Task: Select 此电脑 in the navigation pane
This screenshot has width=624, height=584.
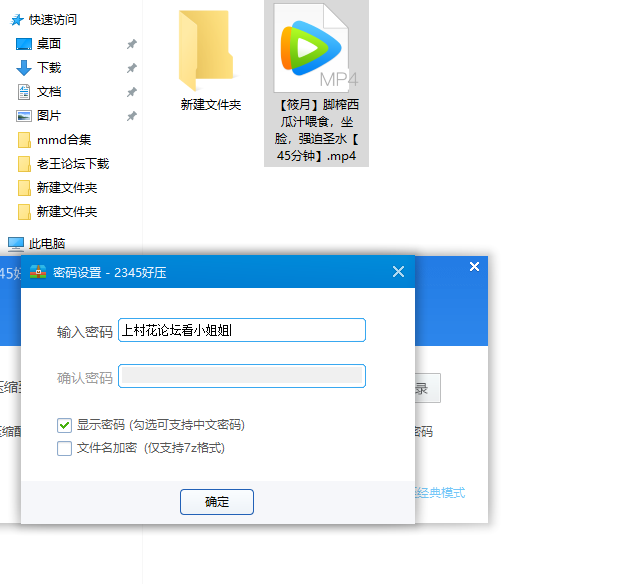Action: tap(46, 243)
